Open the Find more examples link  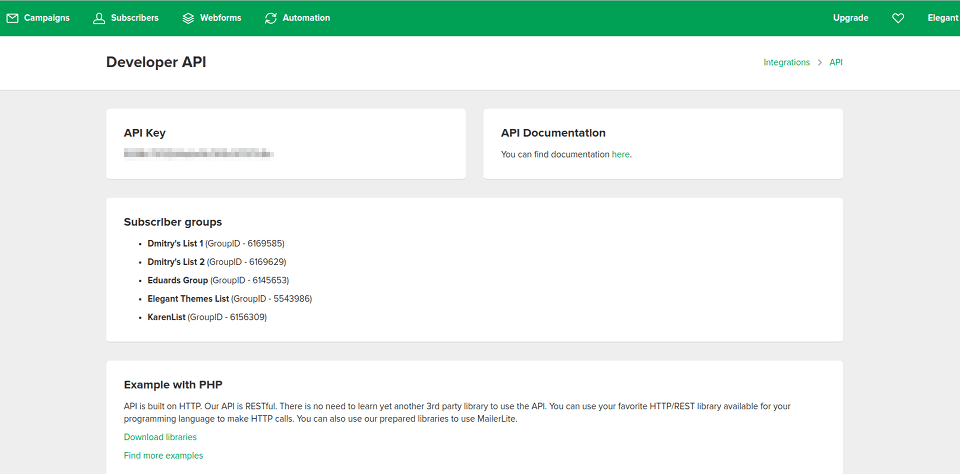(163, 456)
